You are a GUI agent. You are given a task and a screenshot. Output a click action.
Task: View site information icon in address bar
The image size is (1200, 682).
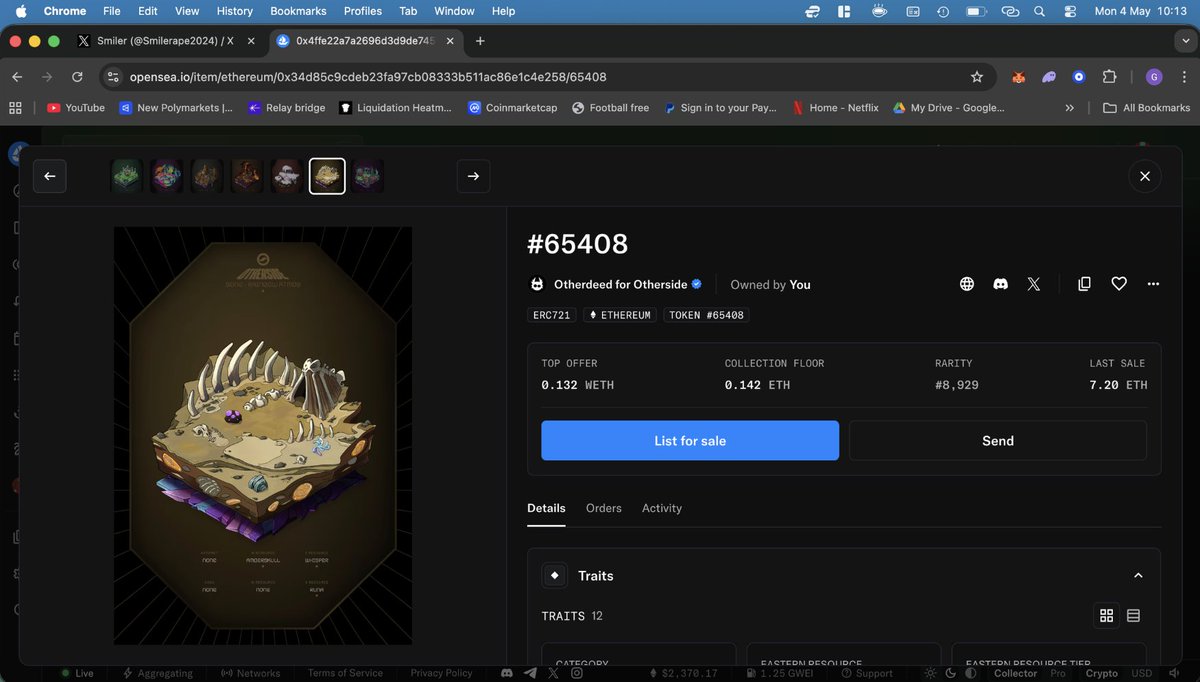(113, 77)
